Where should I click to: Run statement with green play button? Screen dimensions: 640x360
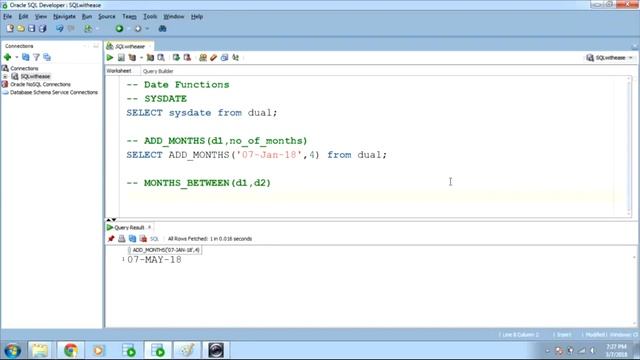pyautogui.click(x=110, y=58)
